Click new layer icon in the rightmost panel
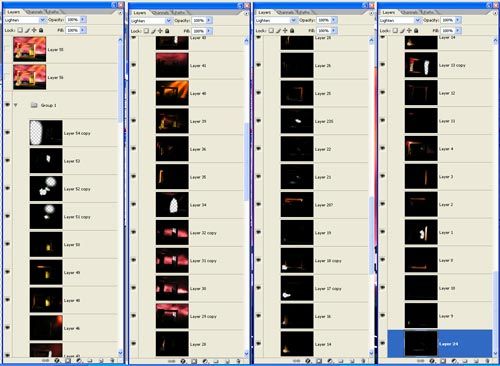This screenshot has height=366, width=500. (476, 361)
